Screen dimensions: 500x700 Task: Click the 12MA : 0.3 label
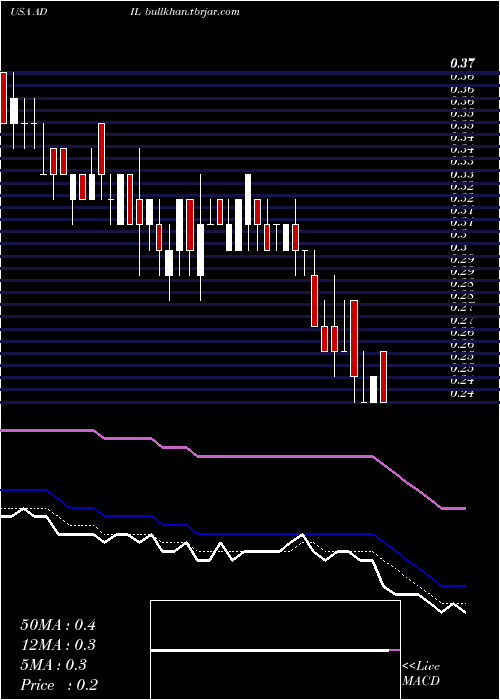pos(58,645)
